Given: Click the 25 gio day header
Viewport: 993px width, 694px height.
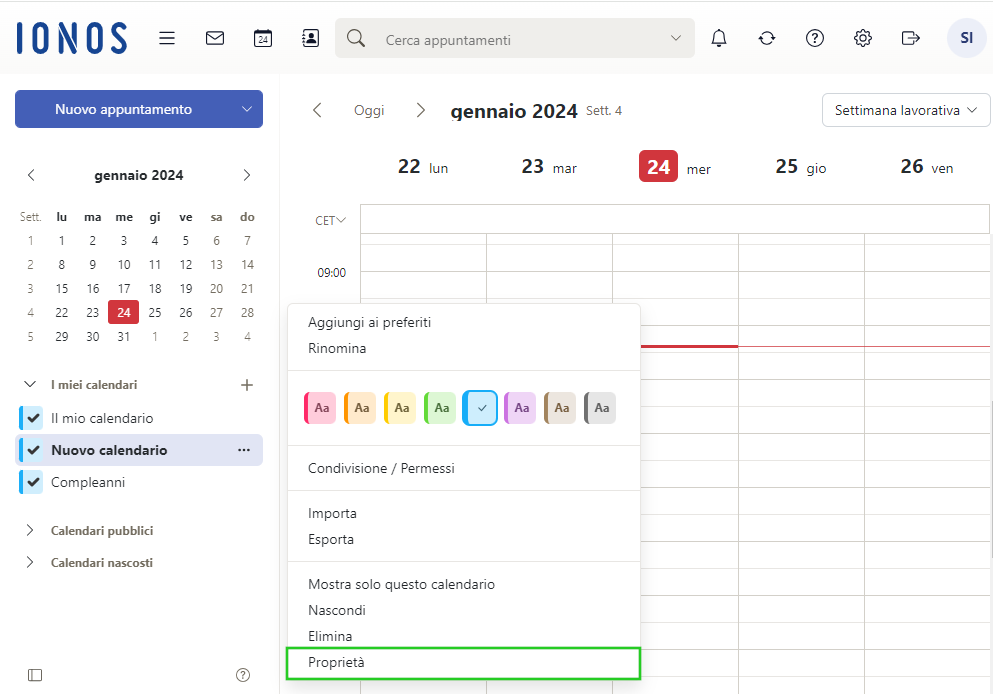Looking at the screenshot, I should (801, 167).
